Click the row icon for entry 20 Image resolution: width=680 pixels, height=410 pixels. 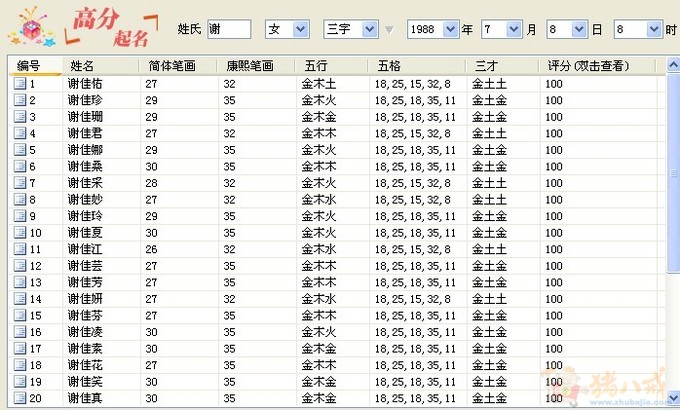point(20,398)
